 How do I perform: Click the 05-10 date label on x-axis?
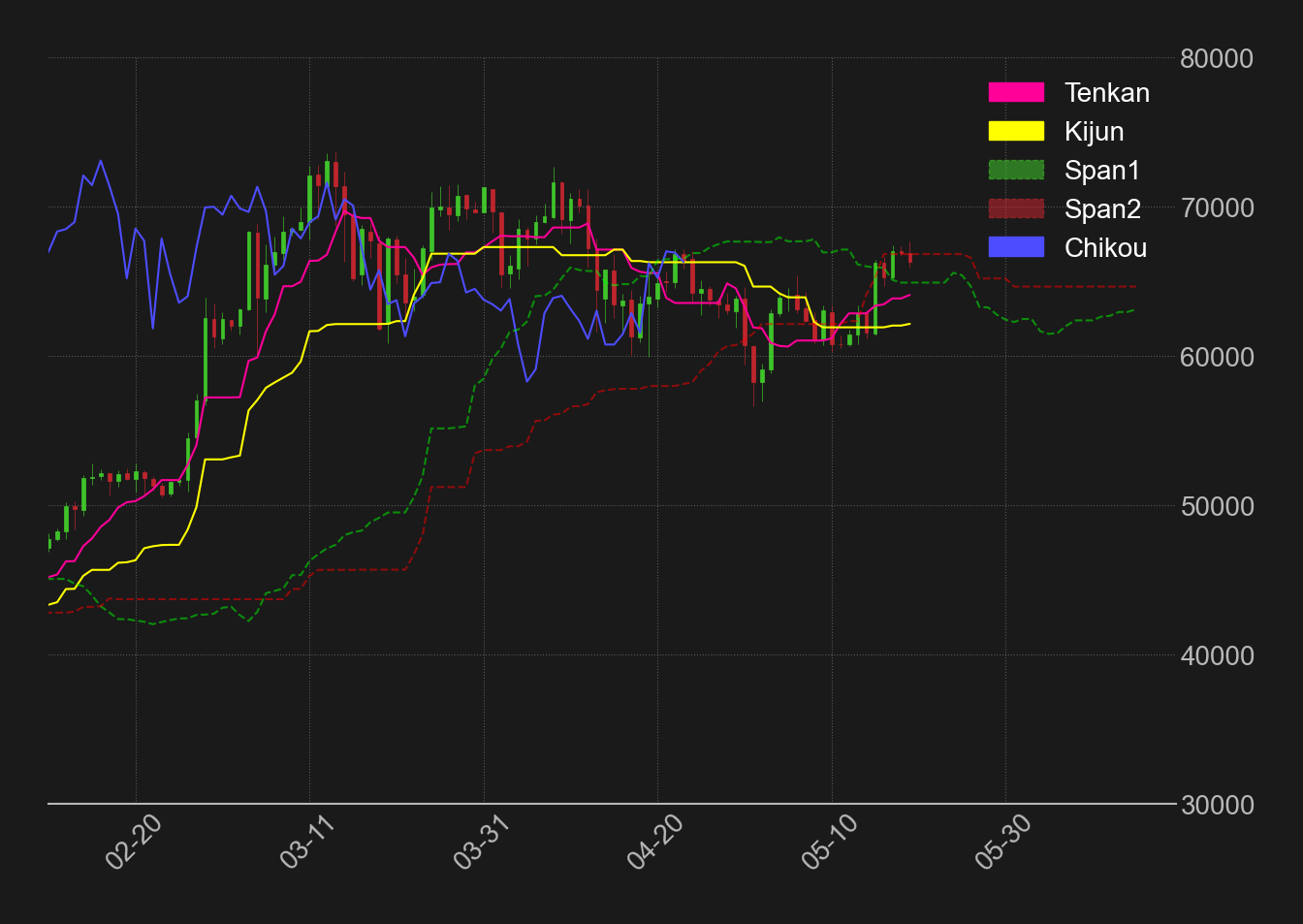(830, 842)
